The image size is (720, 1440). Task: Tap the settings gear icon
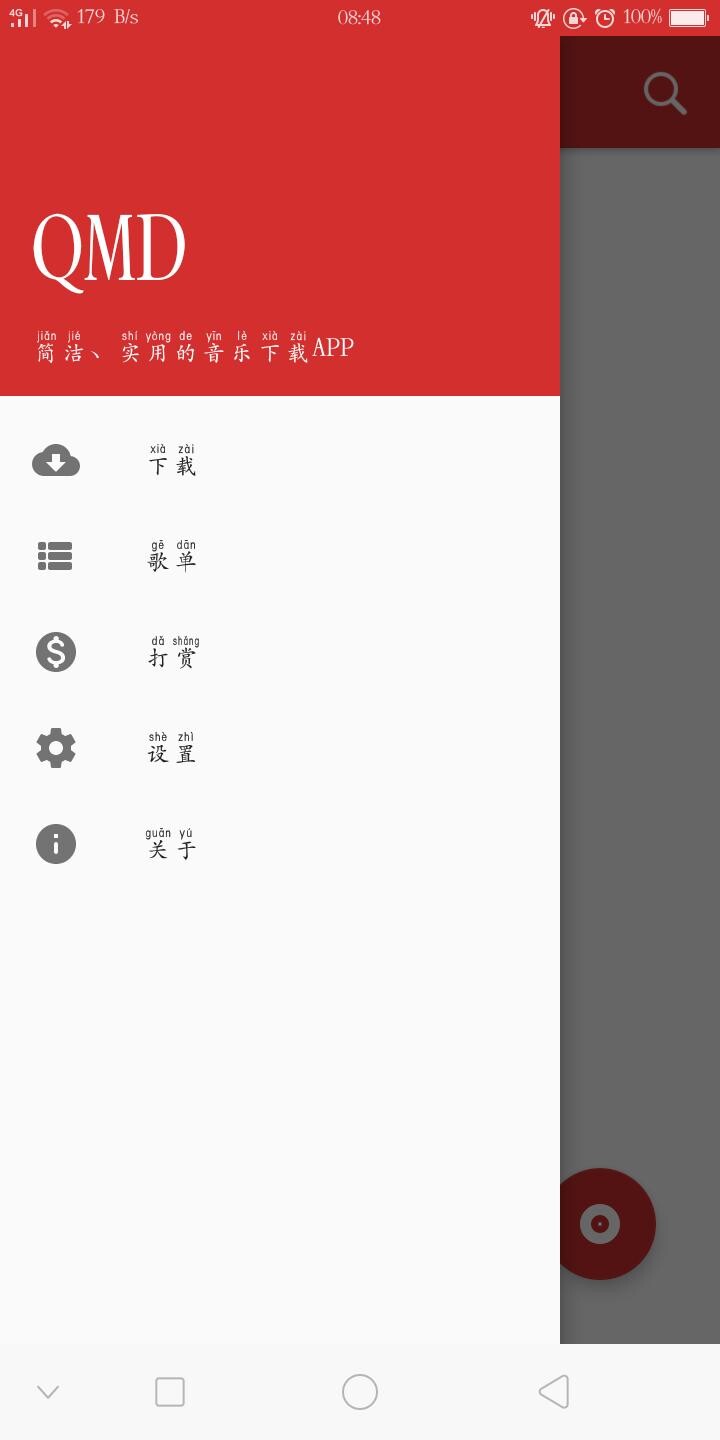coord(56,748)
